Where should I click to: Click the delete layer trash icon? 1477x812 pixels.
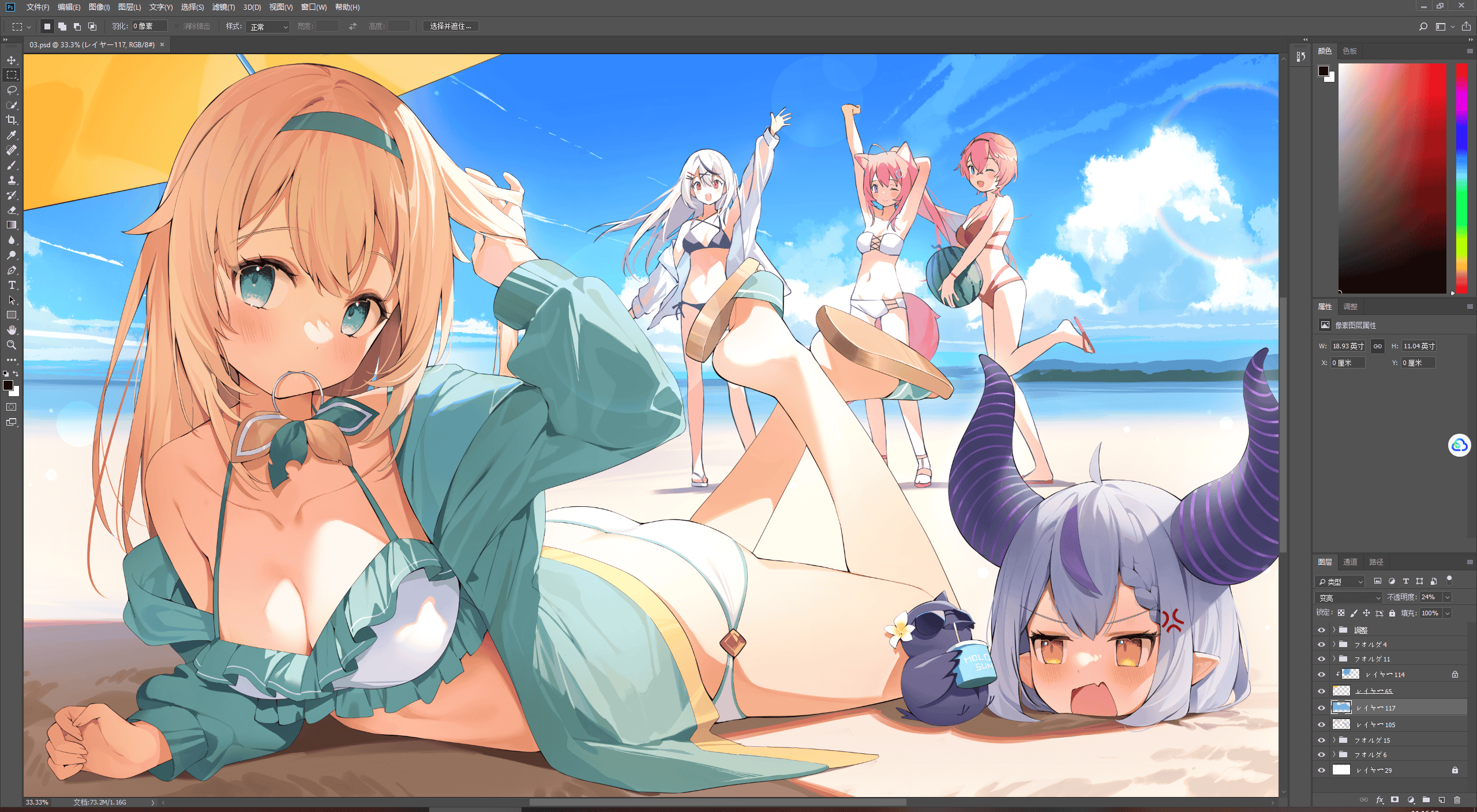tap(1457, 800)
